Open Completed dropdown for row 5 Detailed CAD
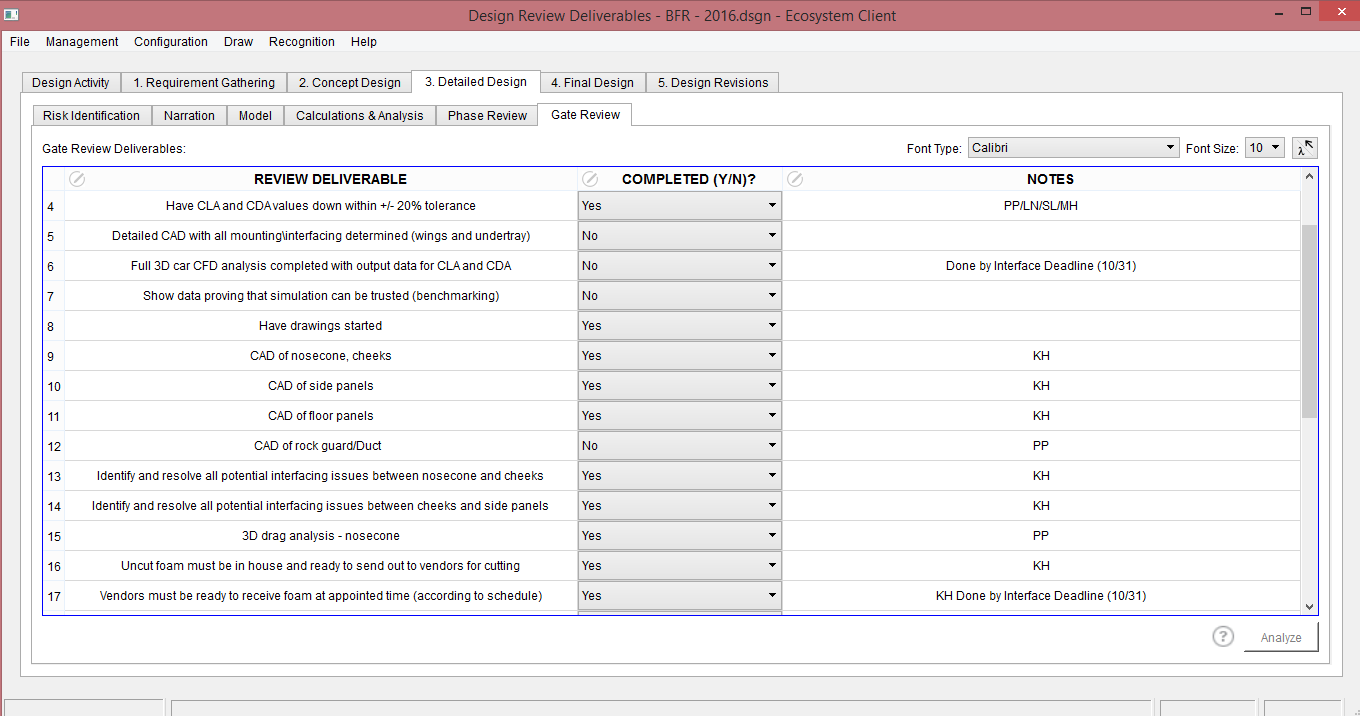This screenshot has height=716, width=1360. pyautogui.click(x=679, y=236)
